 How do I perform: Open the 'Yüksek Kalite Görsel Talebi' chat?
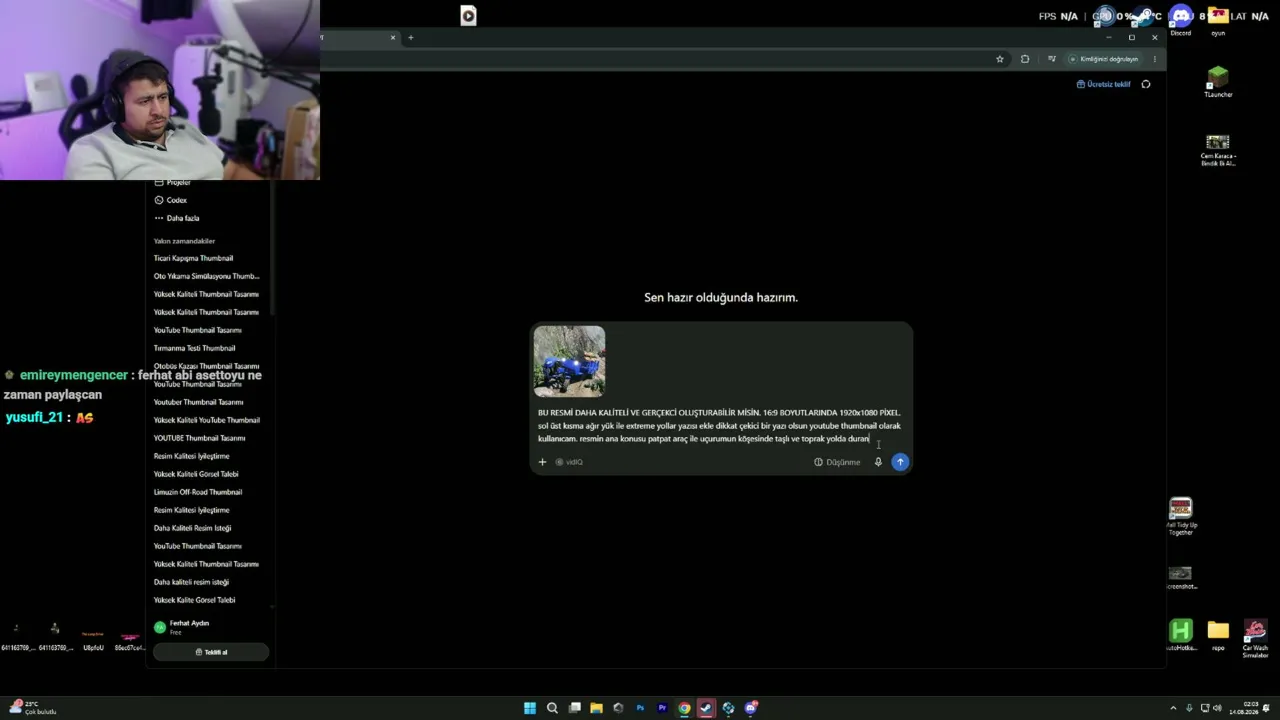click(x=194, y=600)
